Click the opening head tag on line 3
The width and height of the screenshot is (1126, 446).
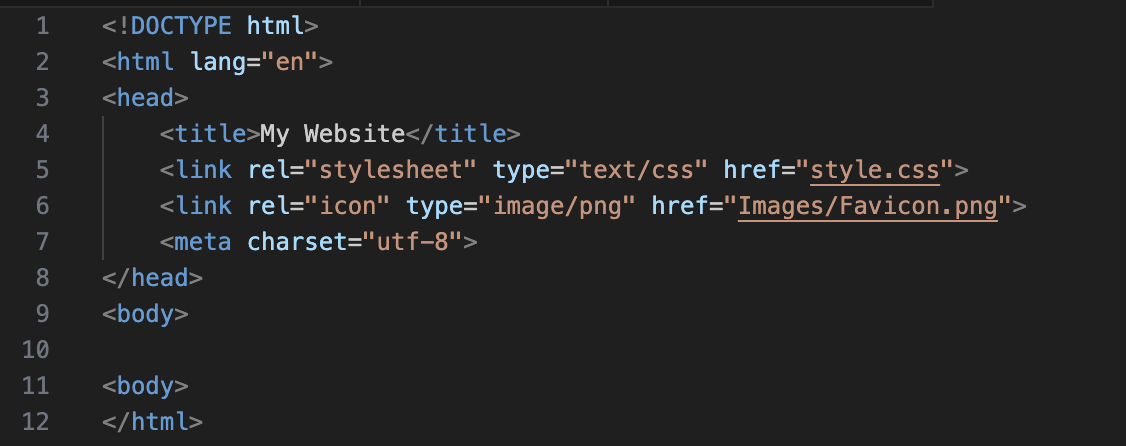[x=145, y=98]
